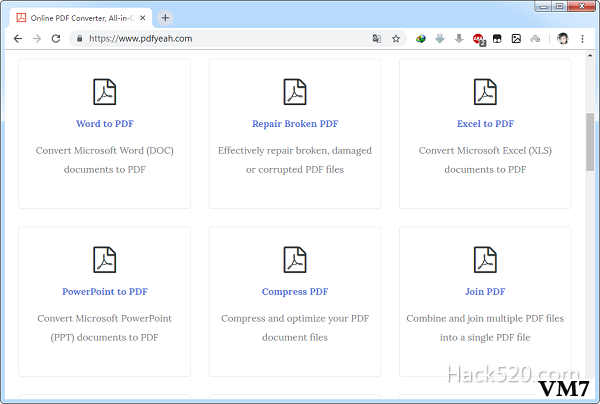Click the text "Combine and join multiple PDF files"
This screenshot has height=404, width=600.
(485, 319)
